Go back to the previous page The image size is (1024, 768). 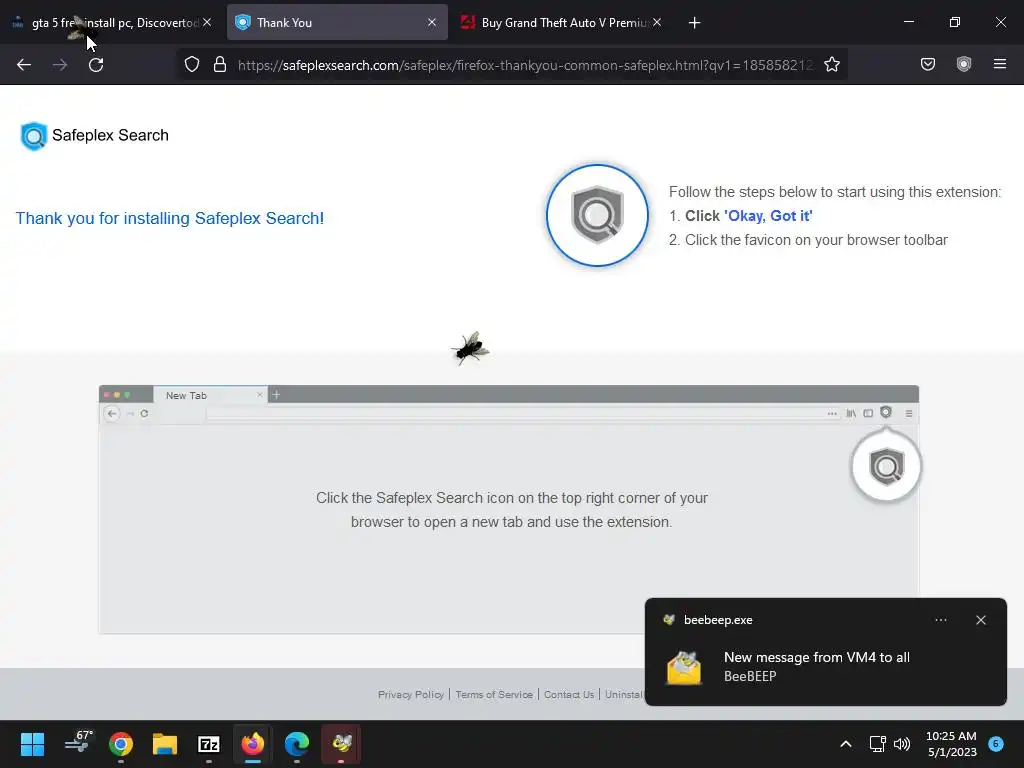point(24,65)
